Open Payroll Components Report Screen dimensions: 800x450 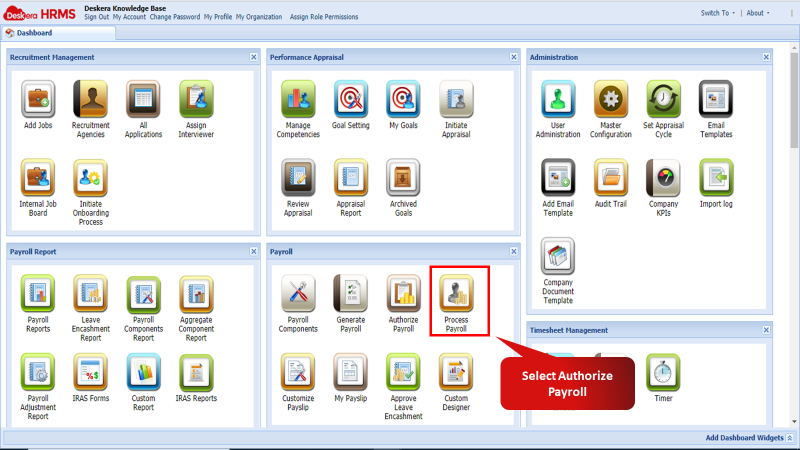(x=143, y=294)
